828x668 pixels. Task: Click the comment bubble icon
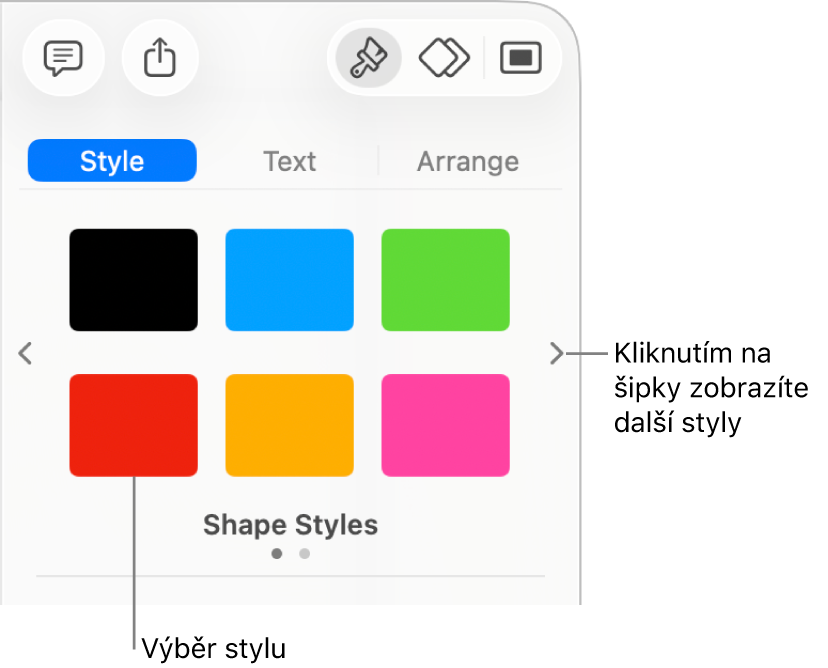(x=63, y=58)
